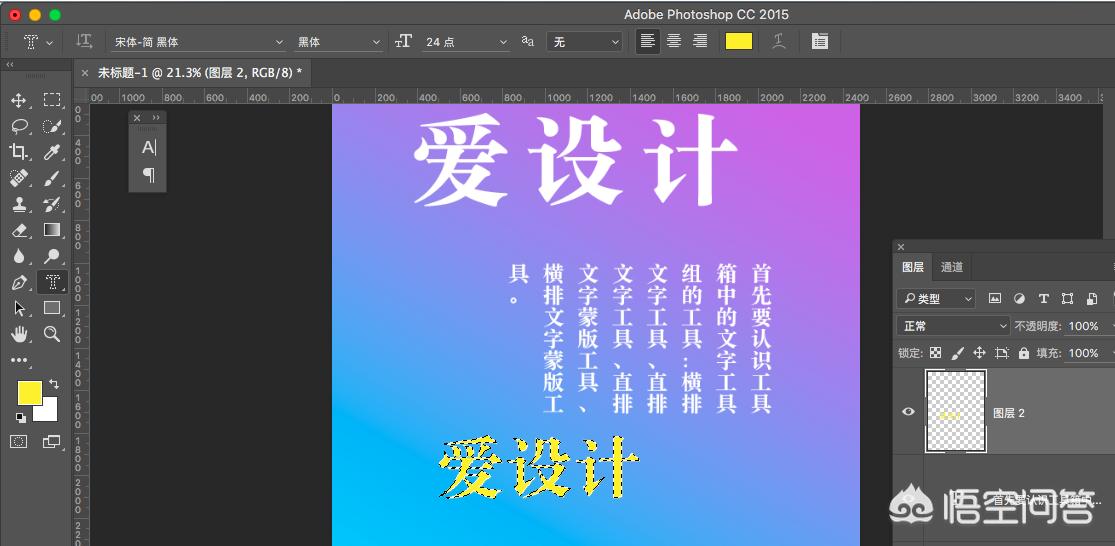Image resolution: width=1115 pixels, height=546 pixels.
Task: Select document tab 未标题-1
Action: (x=200, y=73)
